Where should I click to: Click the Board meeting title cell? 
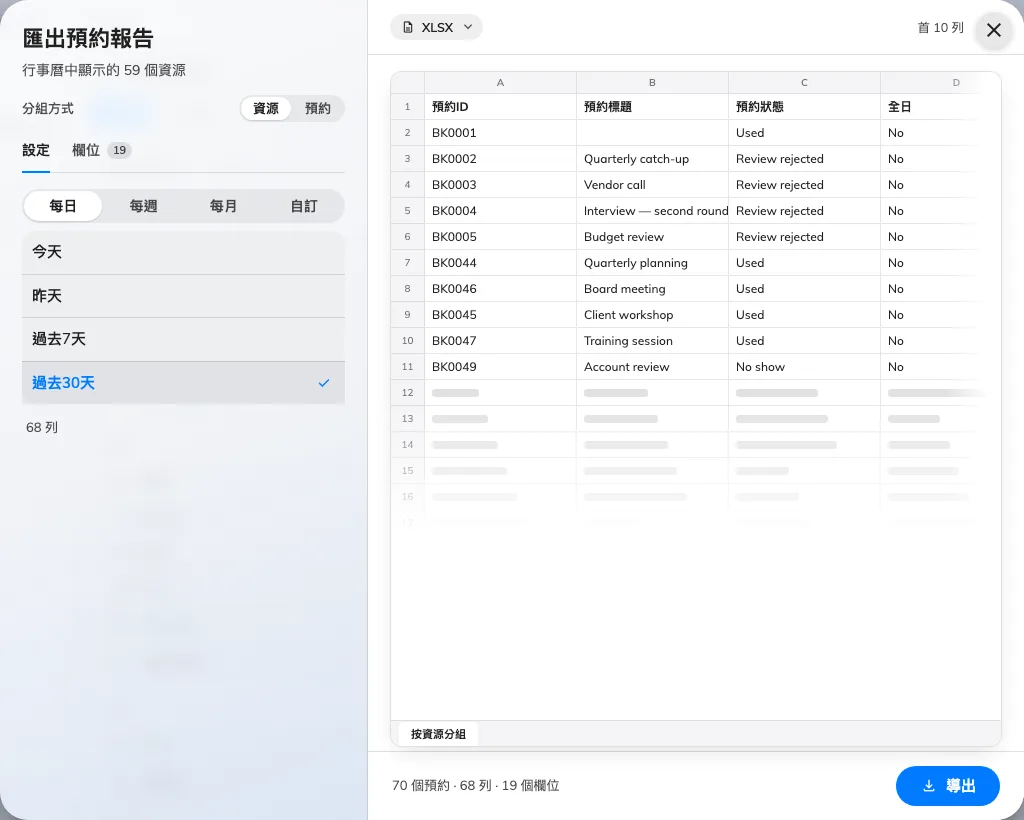click(x=652, y=289)
